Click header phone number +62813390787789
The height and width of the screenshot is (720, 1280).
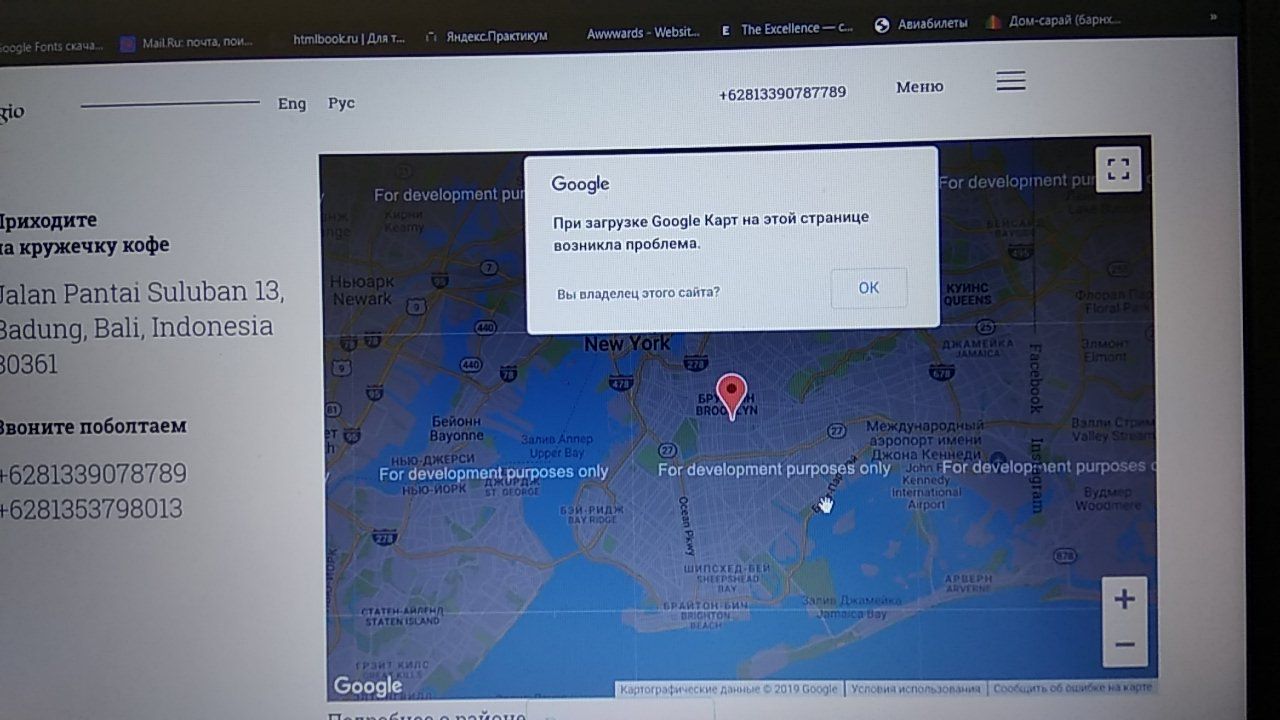(x=782, y=93)
